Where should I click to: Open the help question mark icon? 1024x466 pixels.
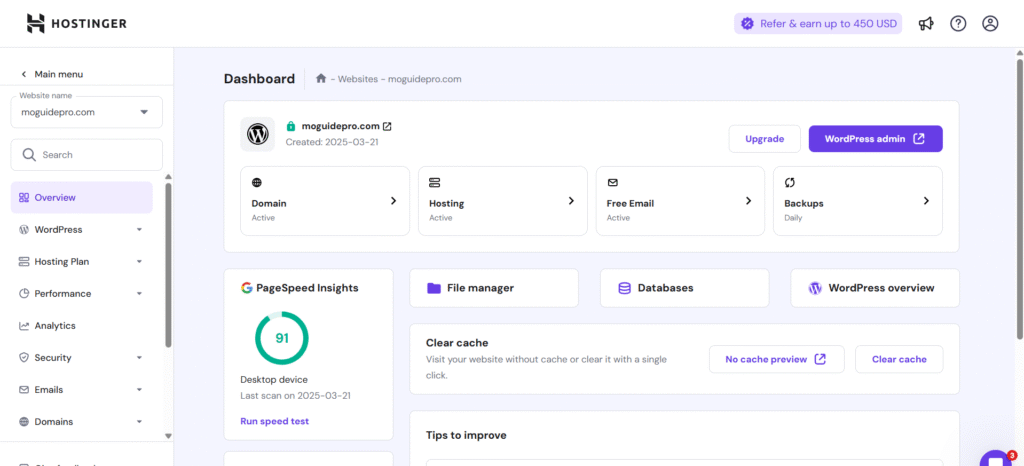[x=958, y=24]
